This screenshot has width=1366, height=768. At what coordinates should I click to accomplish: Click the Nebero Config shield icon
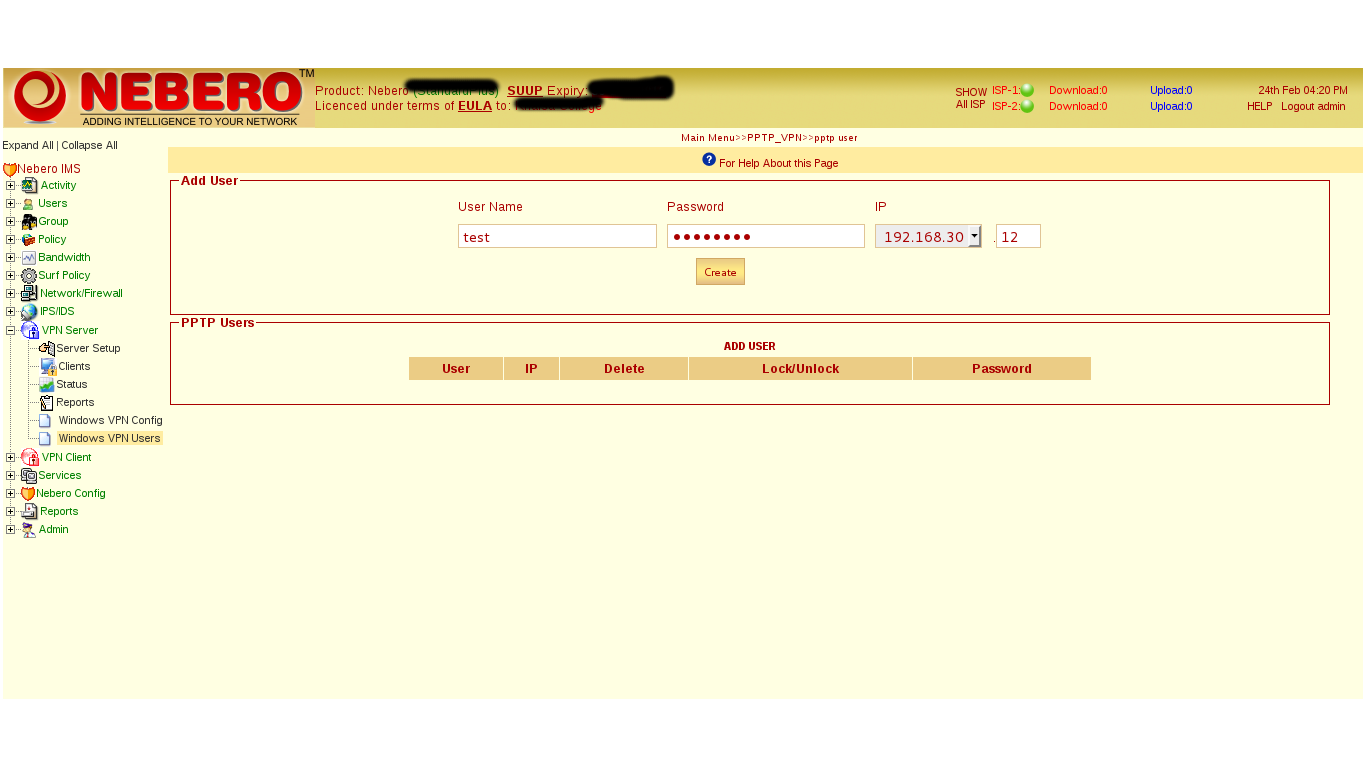28,494
